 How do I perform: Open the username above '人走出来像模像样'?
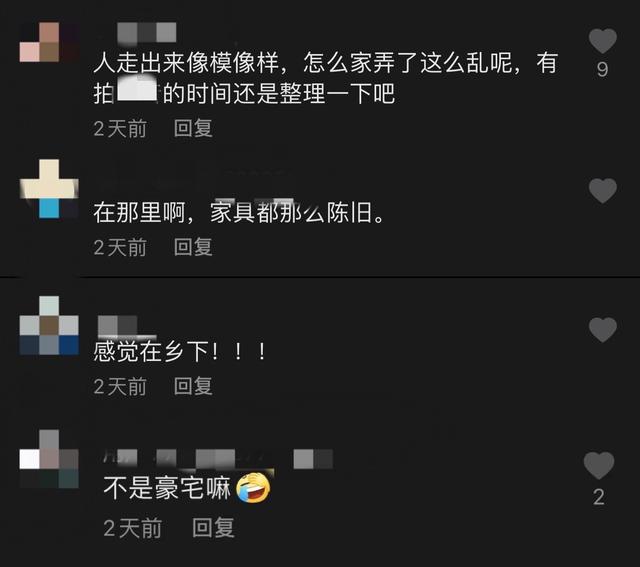pyautogui.click(x=147, y=33)
